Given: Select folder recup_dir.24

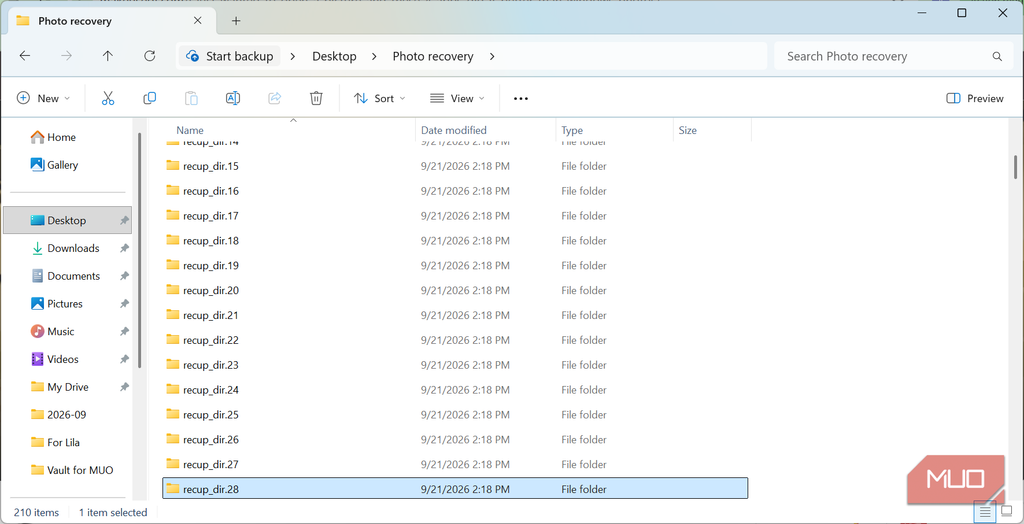Looking at the screenshot, I should tap(455, 390).
